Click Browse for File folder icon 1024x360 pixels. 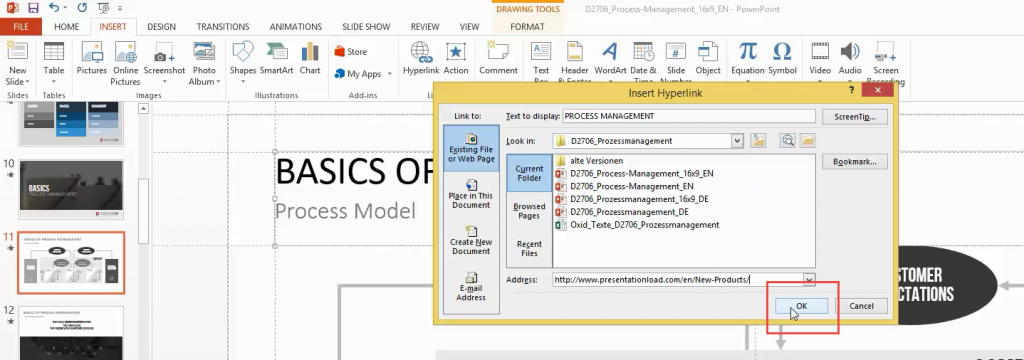tap(807, 140)
